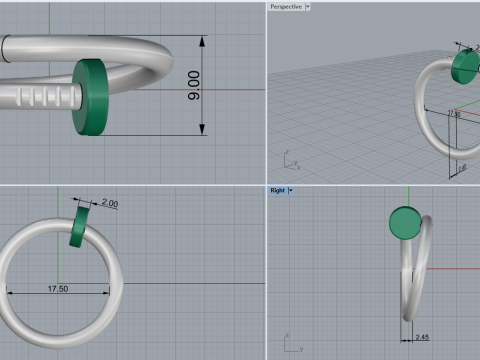The height and width of the screenshot is (360, 480).
Task: Click the upper arrowhead of the 9.00 dimension
Action: 202,41
